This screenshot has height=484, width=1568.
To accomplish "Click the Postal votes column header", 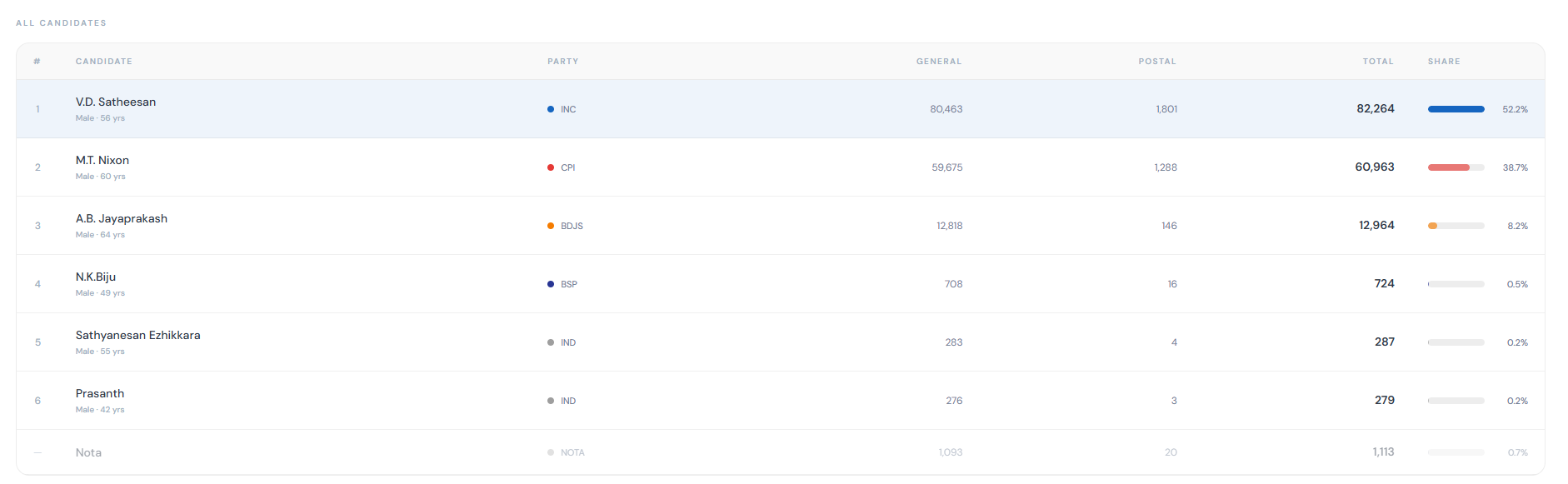I will point(1157,62).
